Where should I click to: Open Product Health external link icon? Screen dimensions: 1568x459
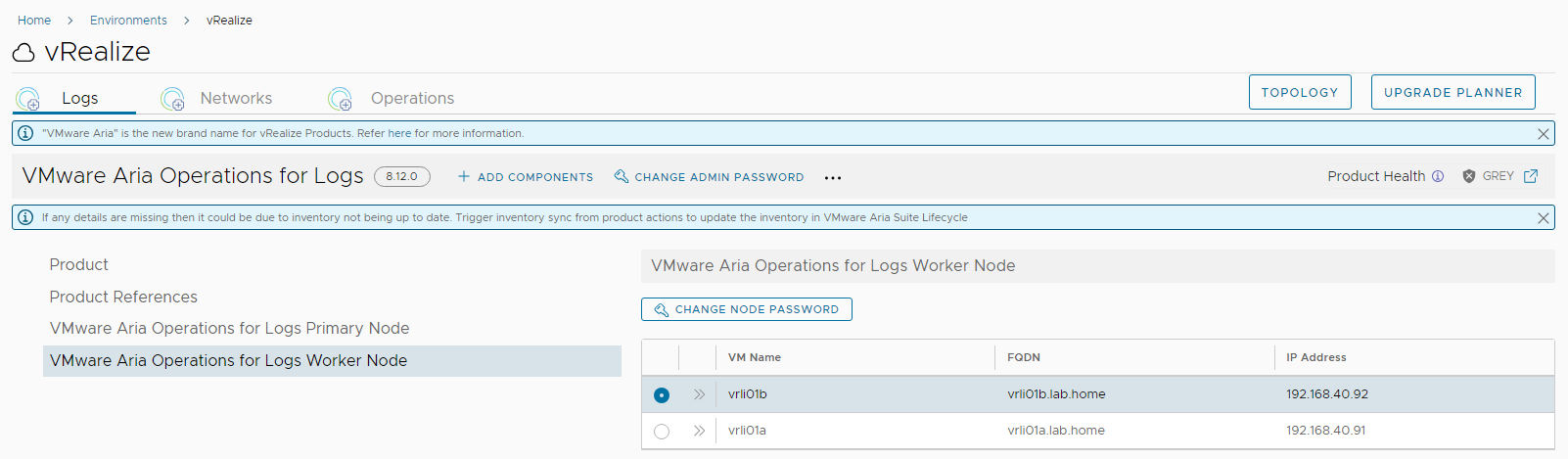coord(1531,176)
